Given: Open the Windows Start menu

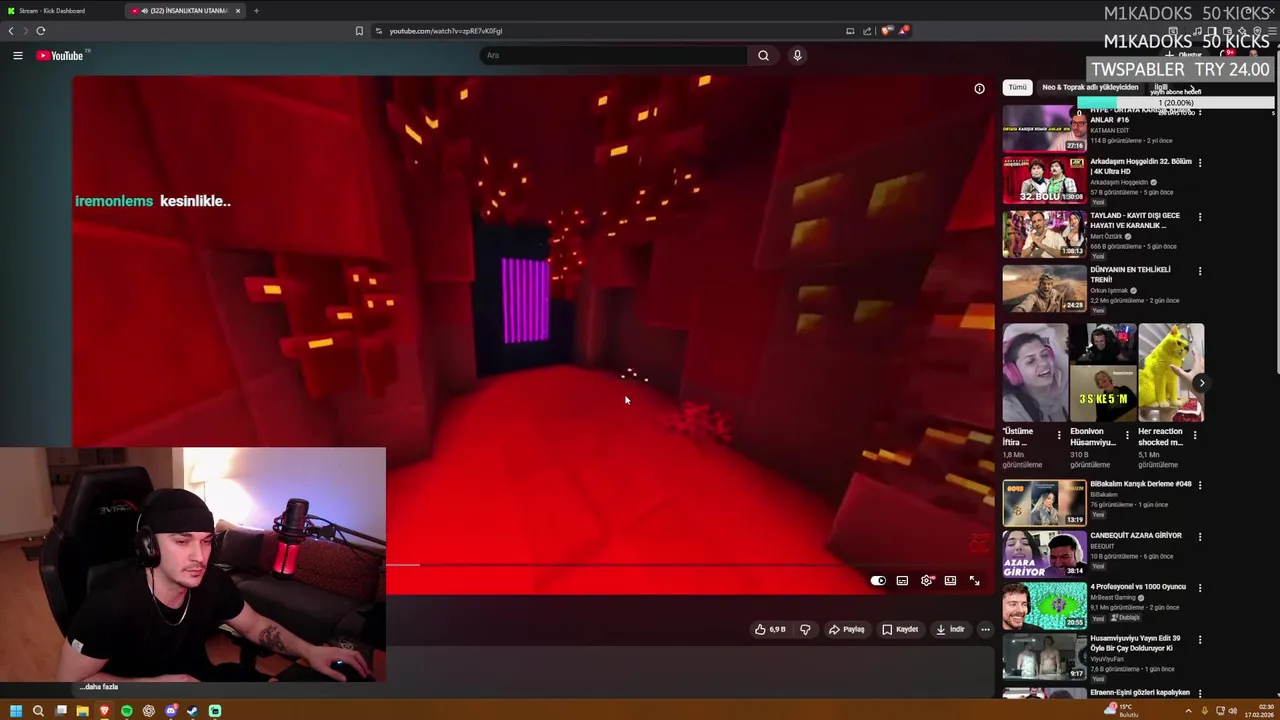Looking at the screenshot, I should (x=15, y=711).
